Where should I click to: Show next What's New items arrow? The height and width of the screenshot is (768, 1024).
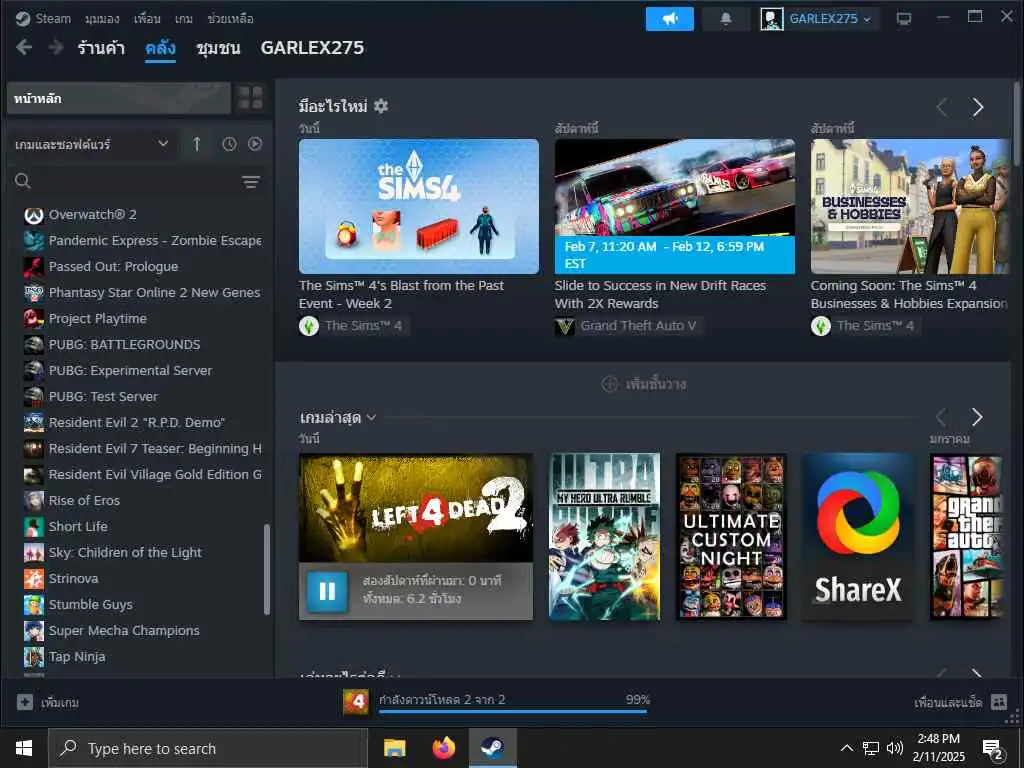point(977,107)
